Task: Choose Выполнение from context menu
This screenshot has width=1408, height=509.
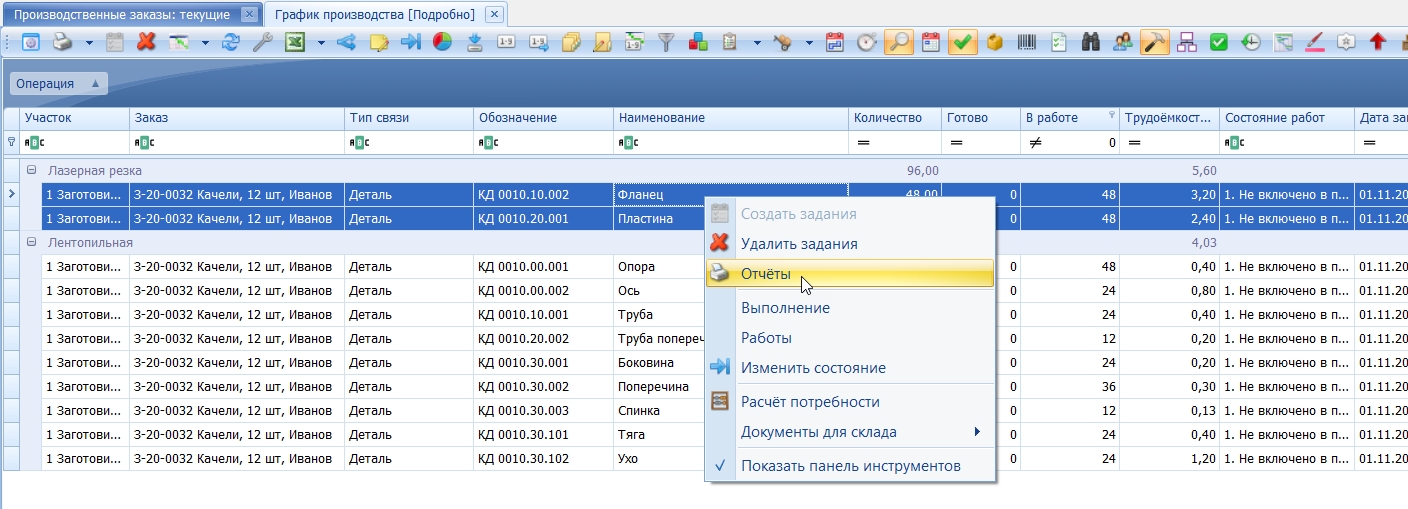Action: [849, 308]
